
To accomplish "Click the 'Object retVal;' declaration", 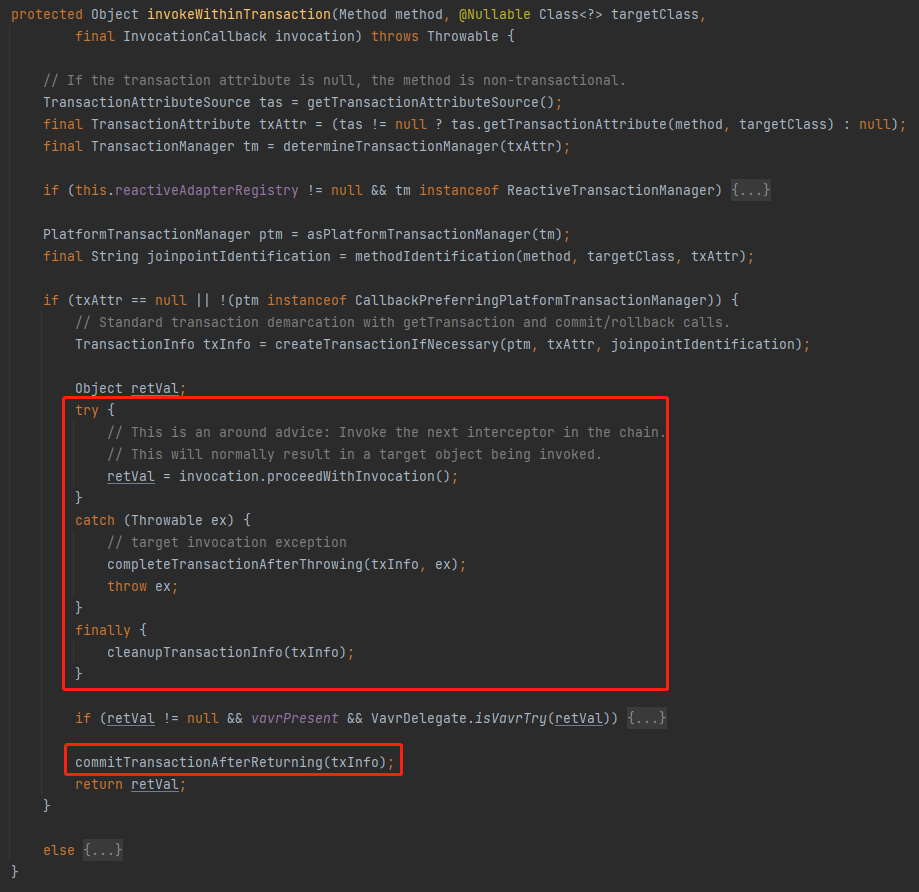I will point(130,389).
